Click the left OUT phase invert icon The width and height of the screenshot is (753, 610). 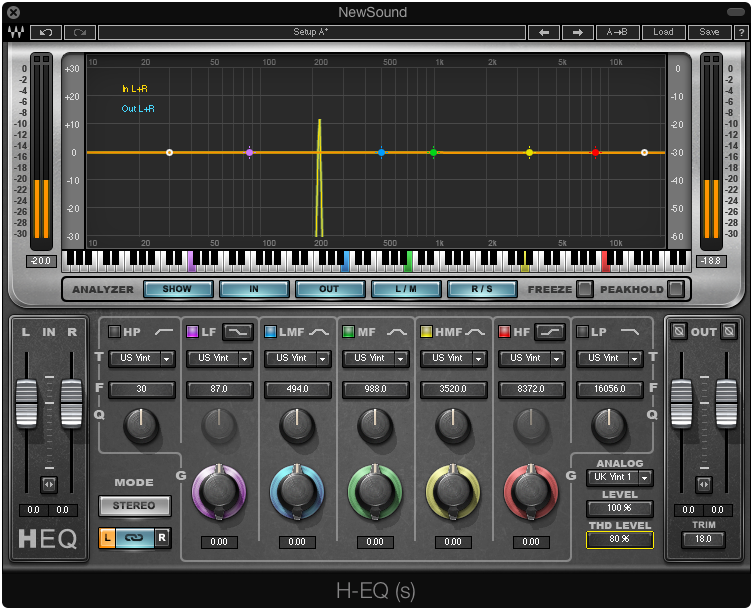pos(679,331)
